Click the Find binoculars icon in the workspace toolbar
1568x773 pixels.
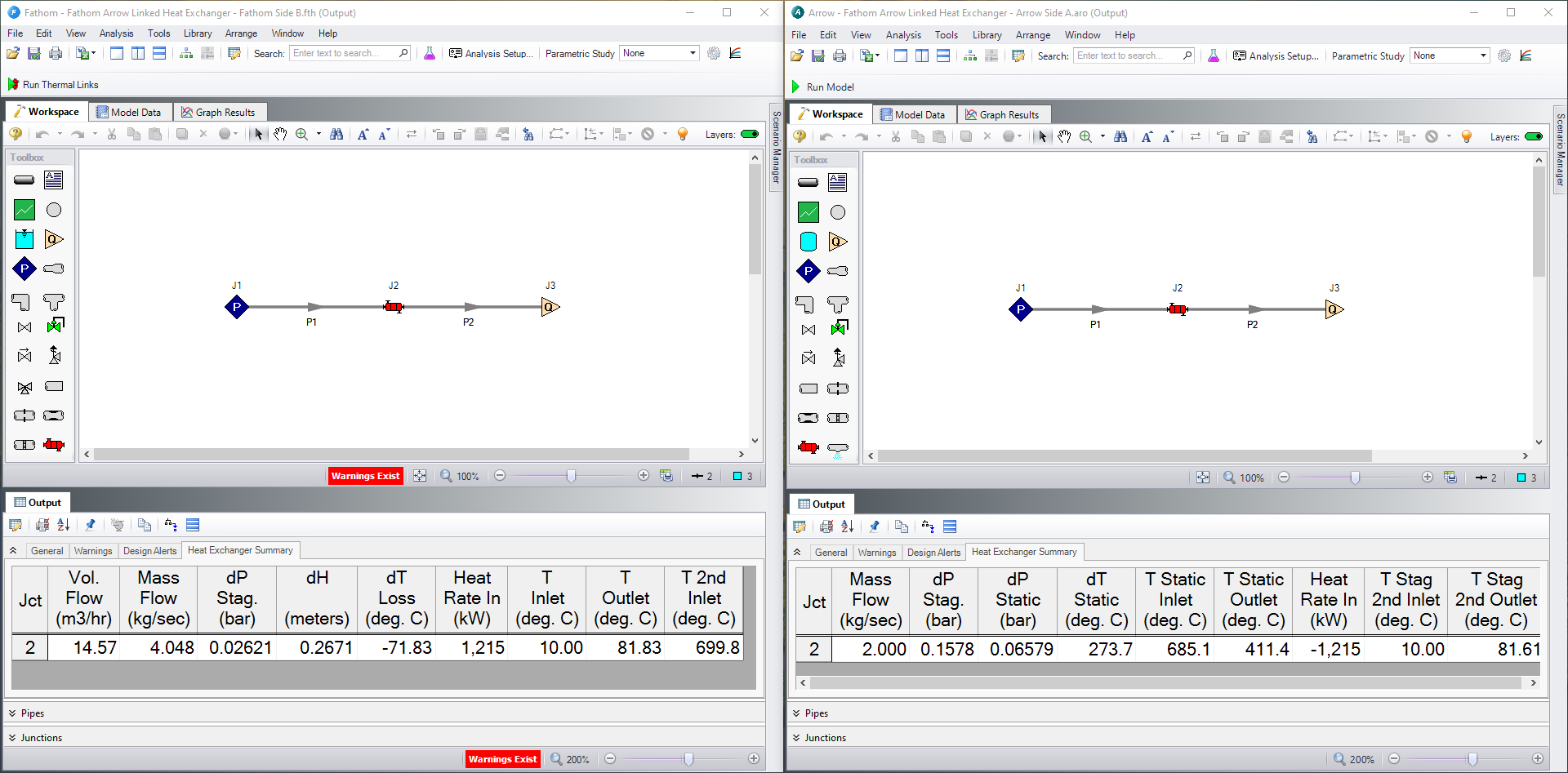click(336, 134)
